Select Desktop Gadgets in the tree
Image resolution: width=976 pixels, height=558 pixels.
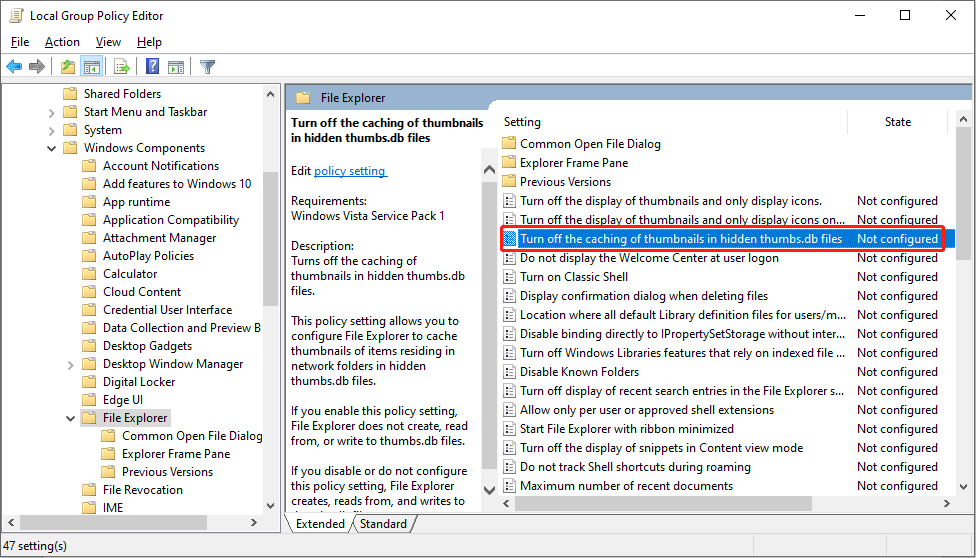coord(148,346)
